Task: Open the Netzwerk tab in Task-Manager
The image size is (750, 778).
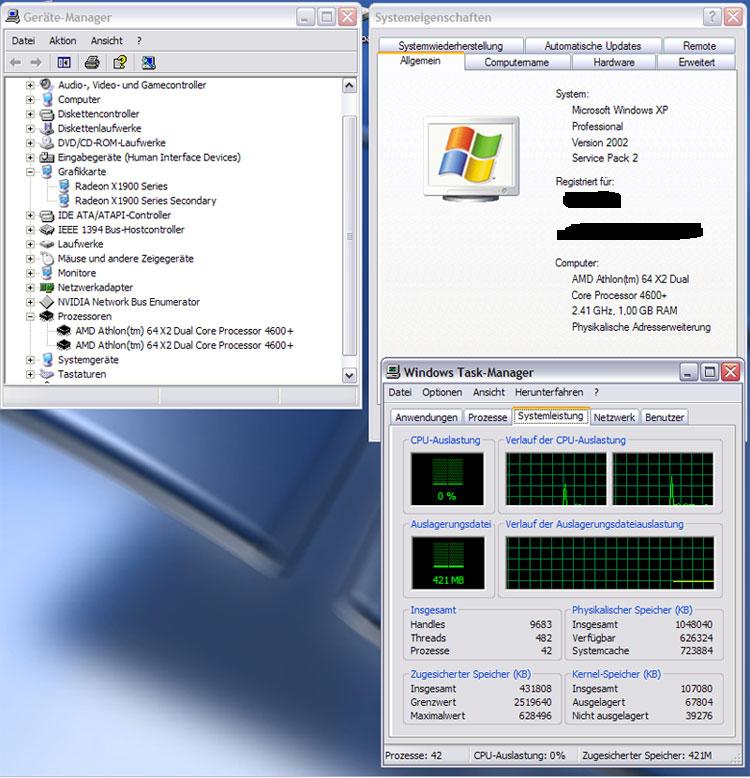Action: [x=614, y=417]
